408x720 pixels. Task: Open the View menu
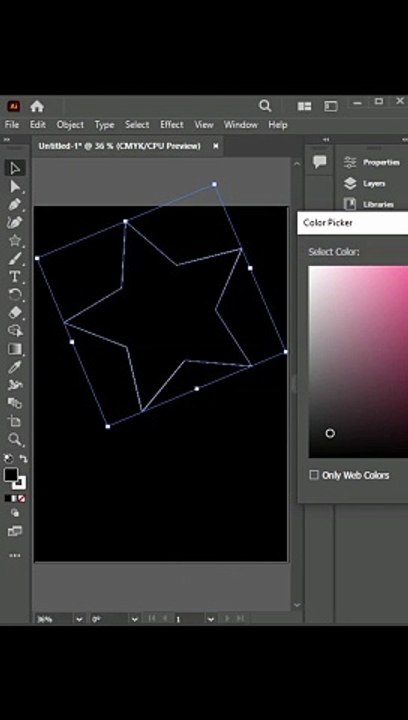pos(204,125)
